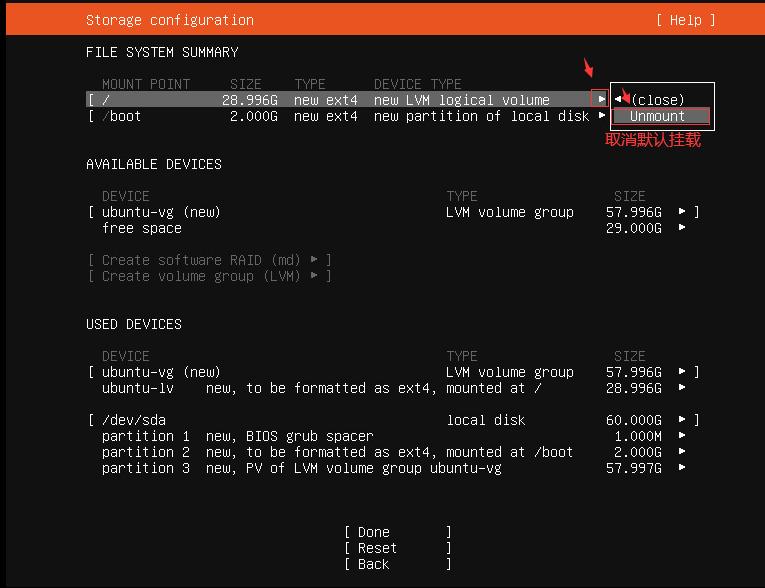Viewport: 765px width, 588px height.
Task: Select the /boot new ext4 partition row
Action: 340,116
